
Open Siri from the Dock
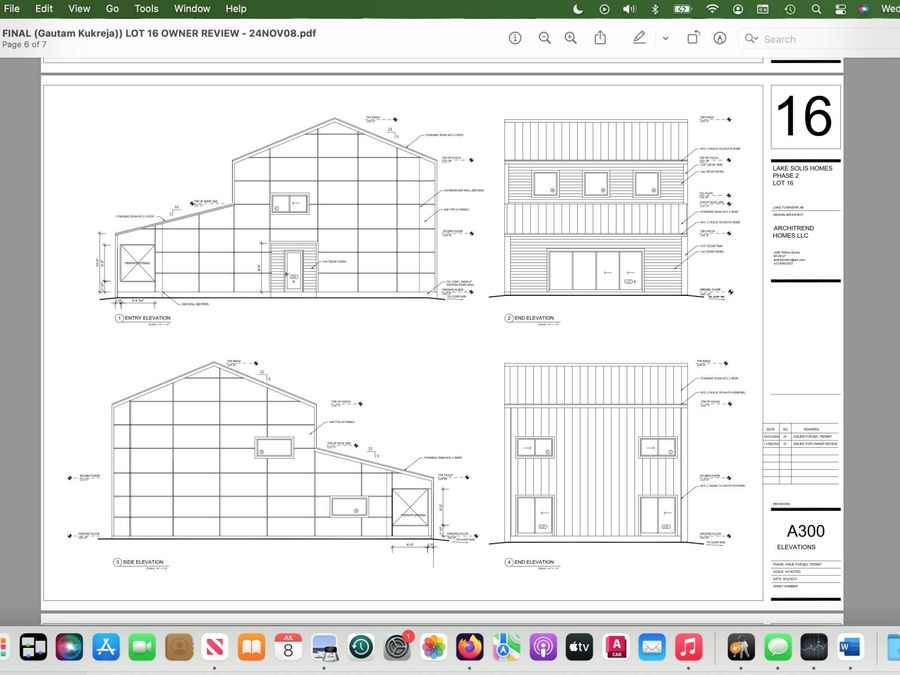tap(69, 647)
